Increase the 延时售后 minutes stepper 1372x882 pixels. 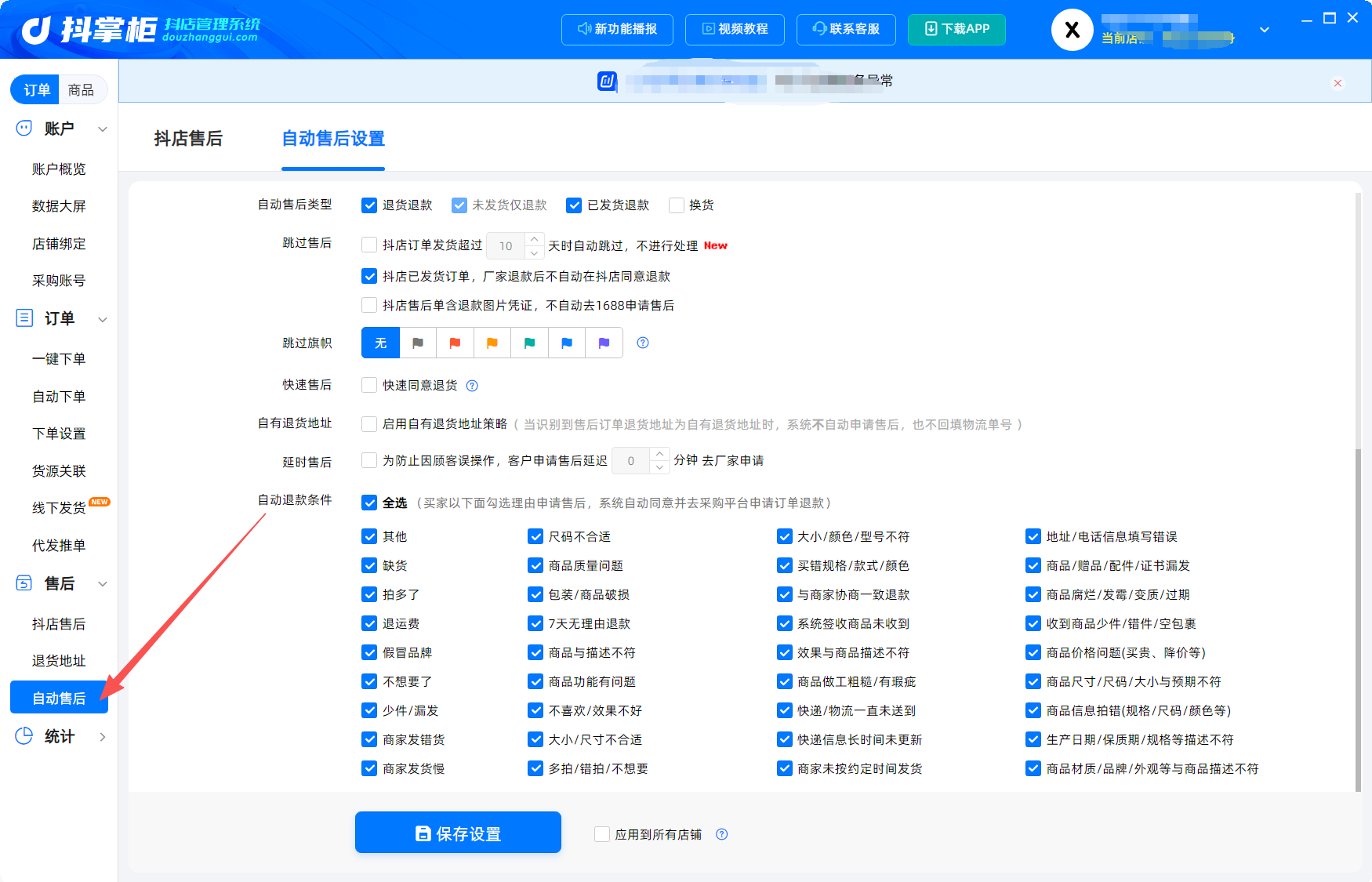pos(660,454)
